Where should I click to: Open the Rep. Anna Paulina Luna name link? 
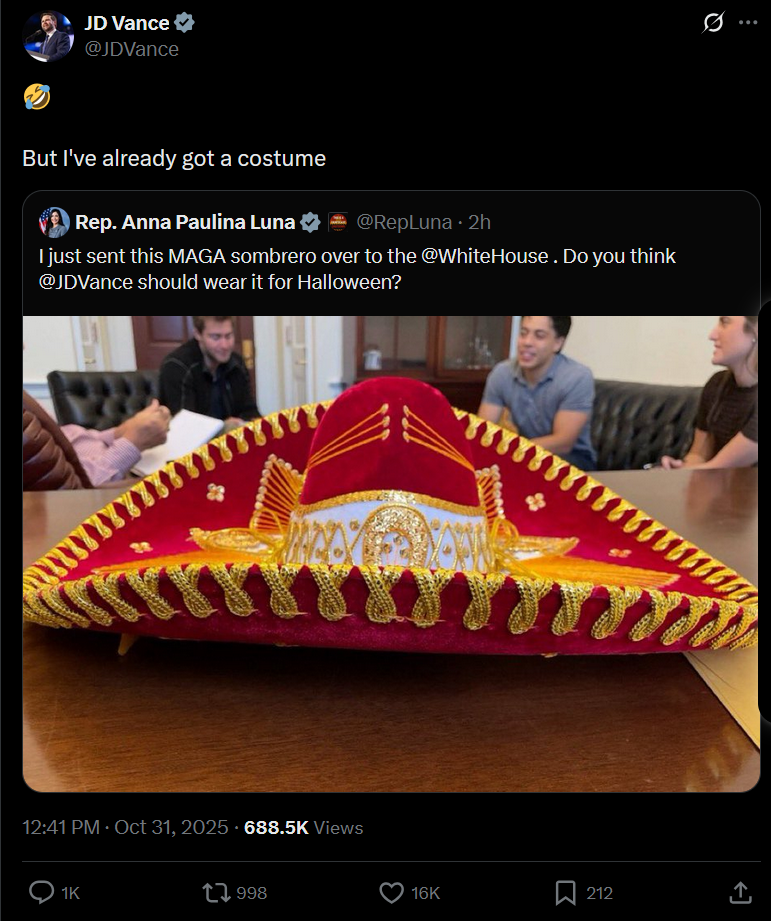pos(185,222)
